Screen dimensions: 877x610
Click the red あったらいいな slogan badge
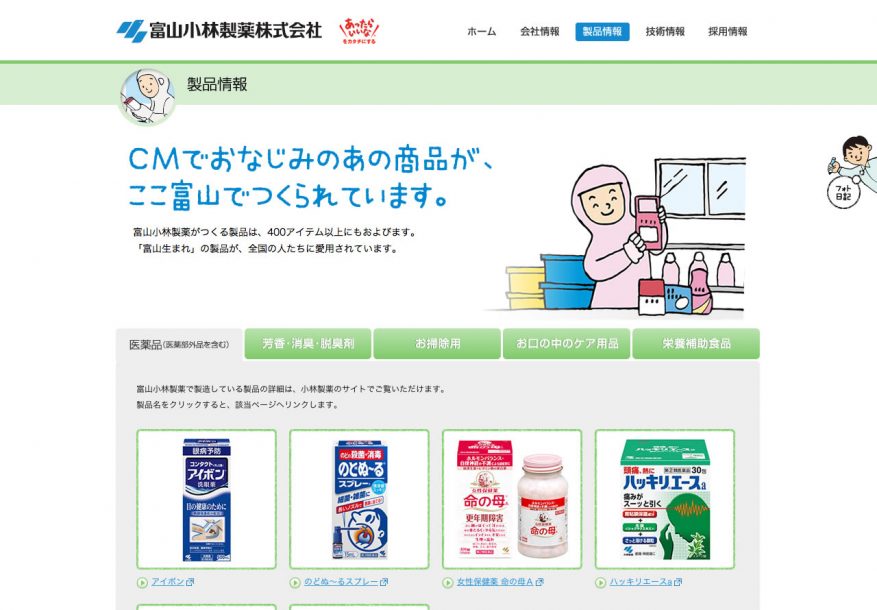pos(359,31)
